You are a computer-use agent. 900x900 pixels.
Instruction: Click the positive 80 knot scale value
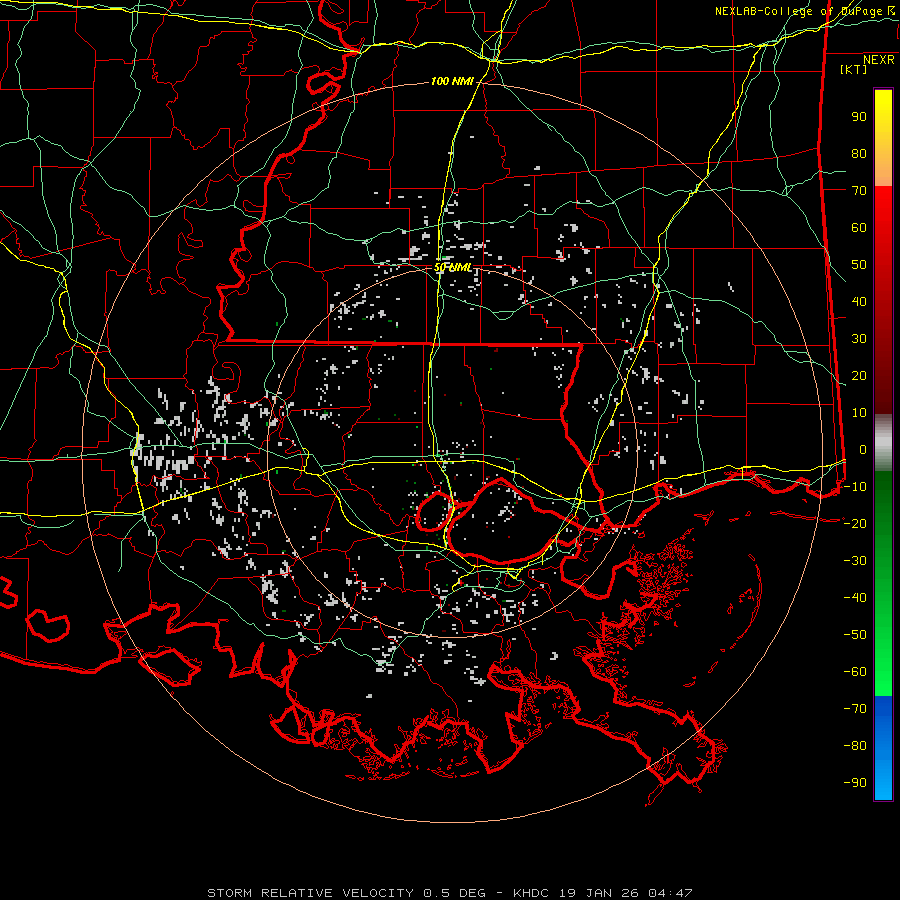pos(859,153)
